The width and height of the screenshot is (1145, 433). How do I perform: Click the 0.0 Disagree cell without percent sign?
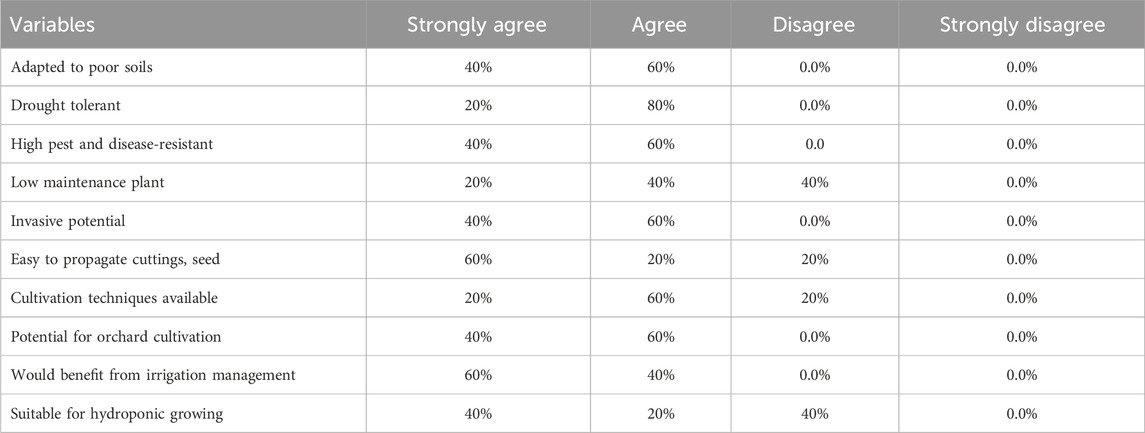pos(814,144)
